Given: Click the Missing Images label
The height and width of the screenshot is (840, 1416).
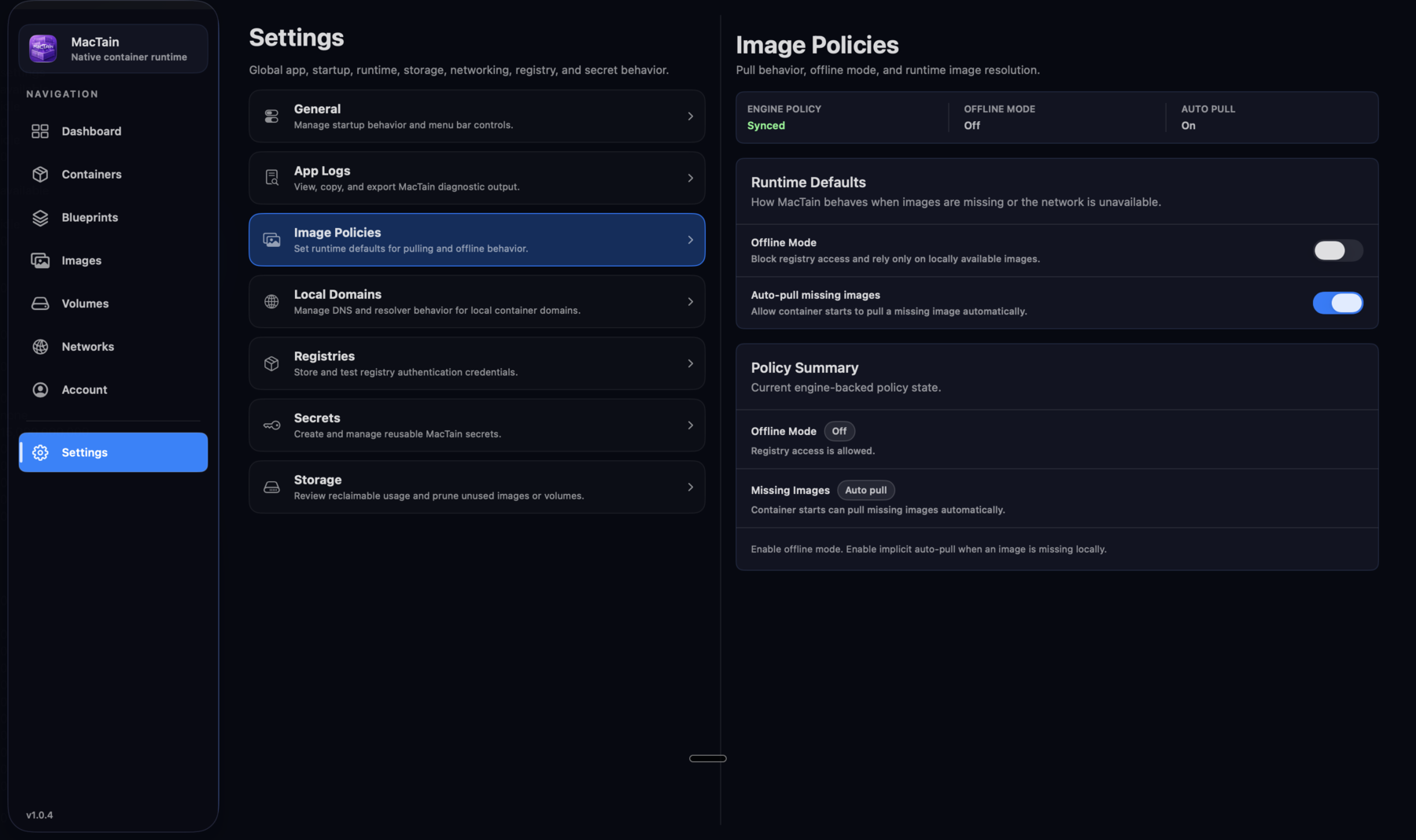Looking at the screenshot, I should (x=790, y=490).
